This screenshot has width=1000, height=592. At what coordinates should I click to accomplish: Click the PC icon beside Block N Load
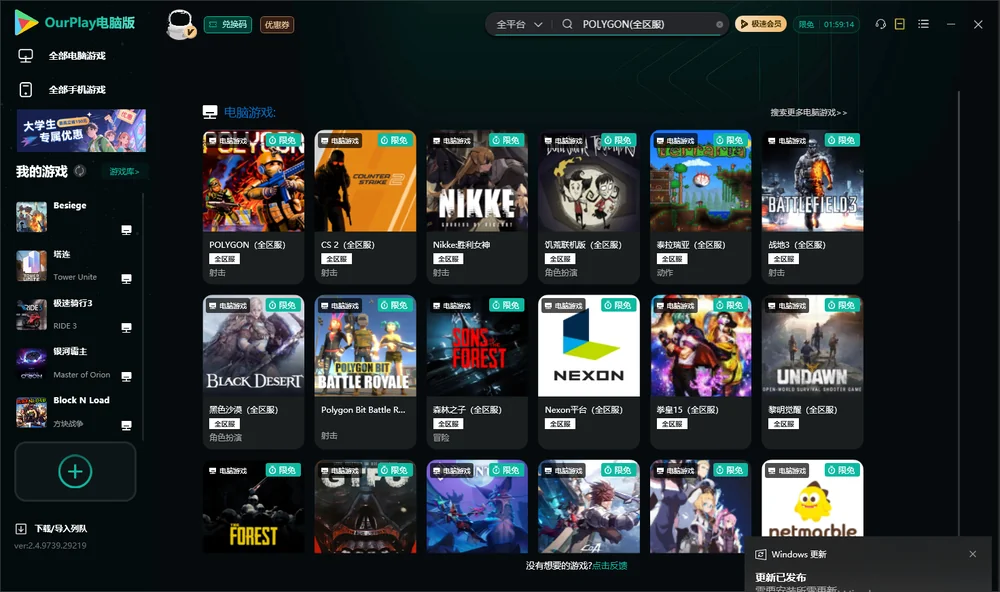click(126, 426)
